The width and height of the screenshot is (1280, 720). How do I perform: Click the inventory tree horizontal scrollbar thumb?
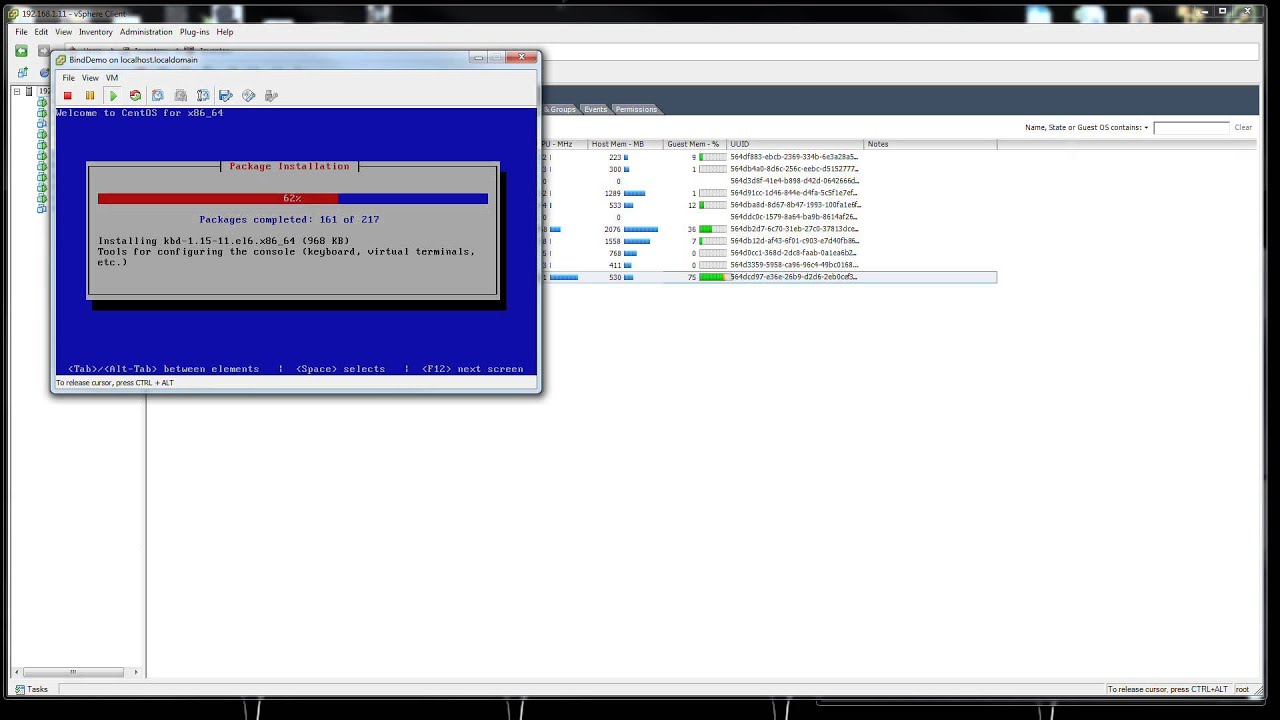[x=73, y=672]
